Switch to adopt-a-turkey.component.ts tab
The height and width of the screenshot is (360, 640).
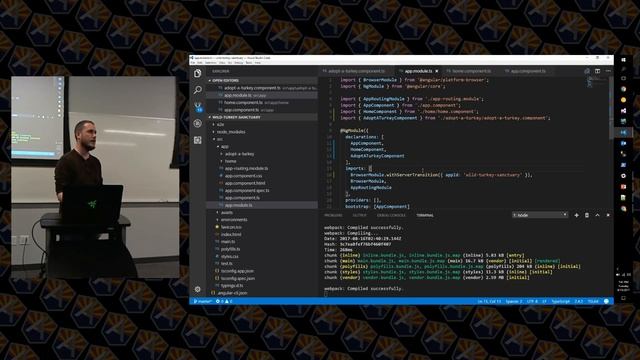coord(356,71)
